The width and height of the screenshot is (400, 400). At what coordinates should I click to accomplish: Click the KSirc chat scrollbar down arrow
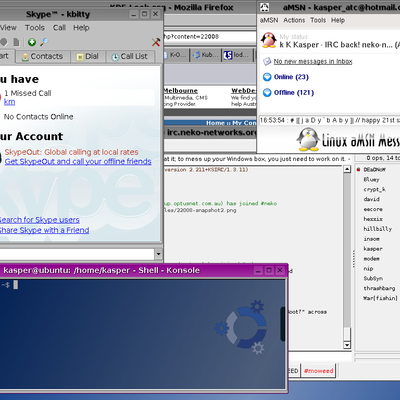tap(347, 345)
